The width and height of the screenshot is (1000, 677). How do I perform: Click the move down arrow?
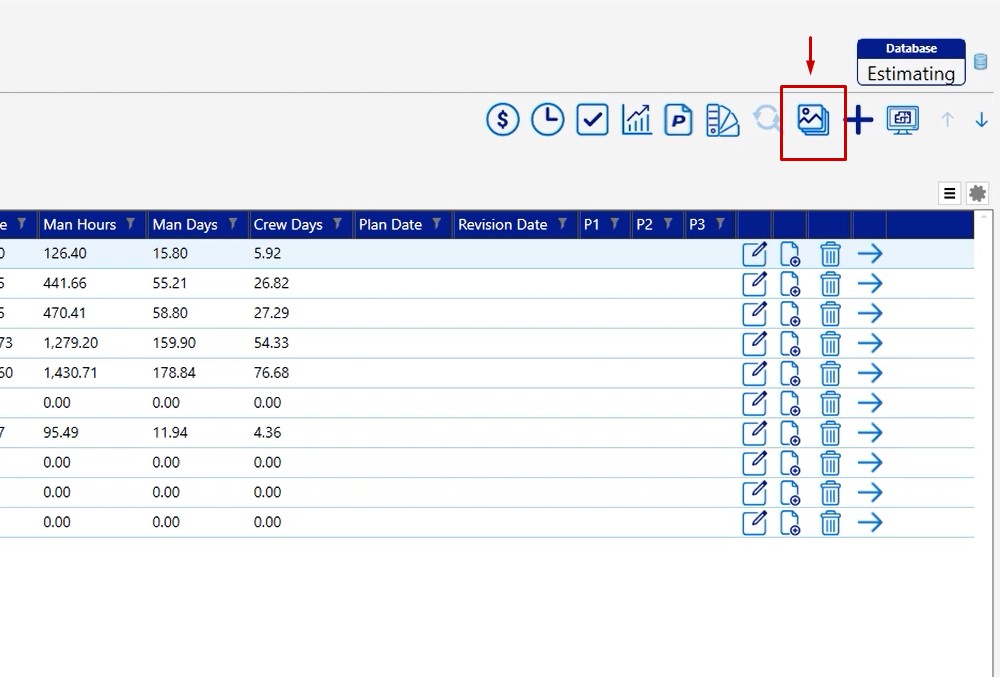(x=981, y=120)
